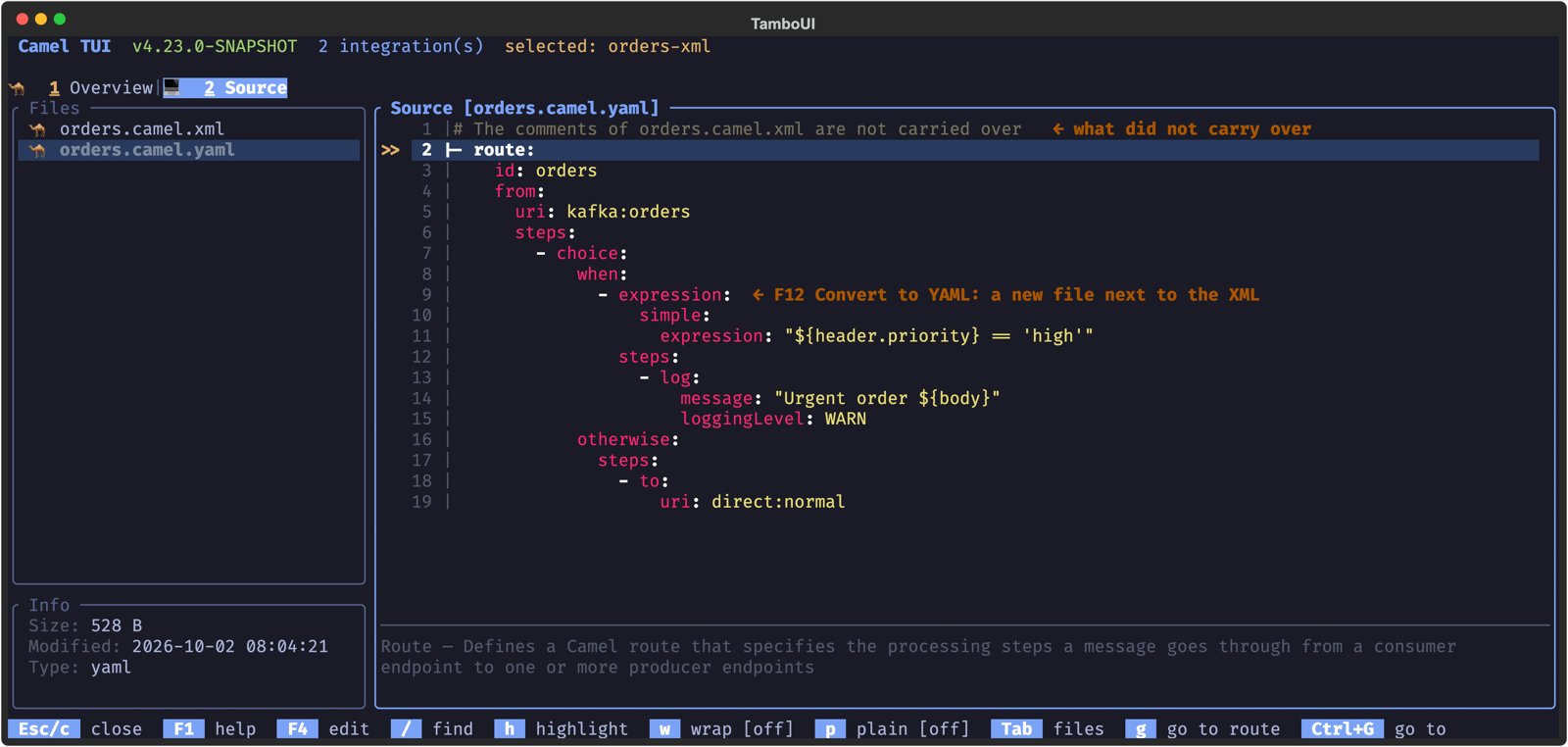Click the F1 help key hint
Viewport: 1568px width, 747px height.
(x=210, y=728)
